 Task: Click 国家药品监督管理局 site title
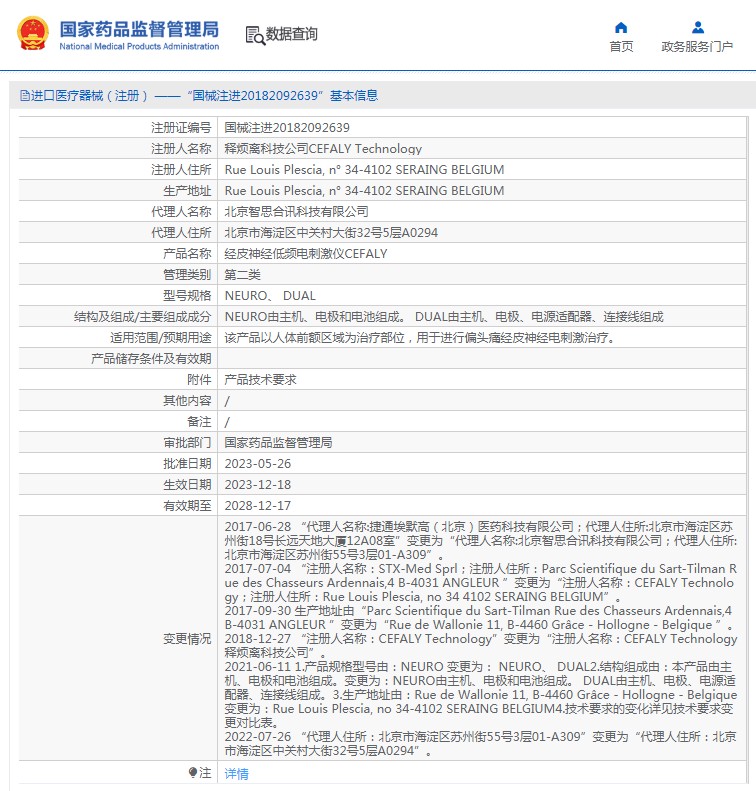[x=139, y=29]
